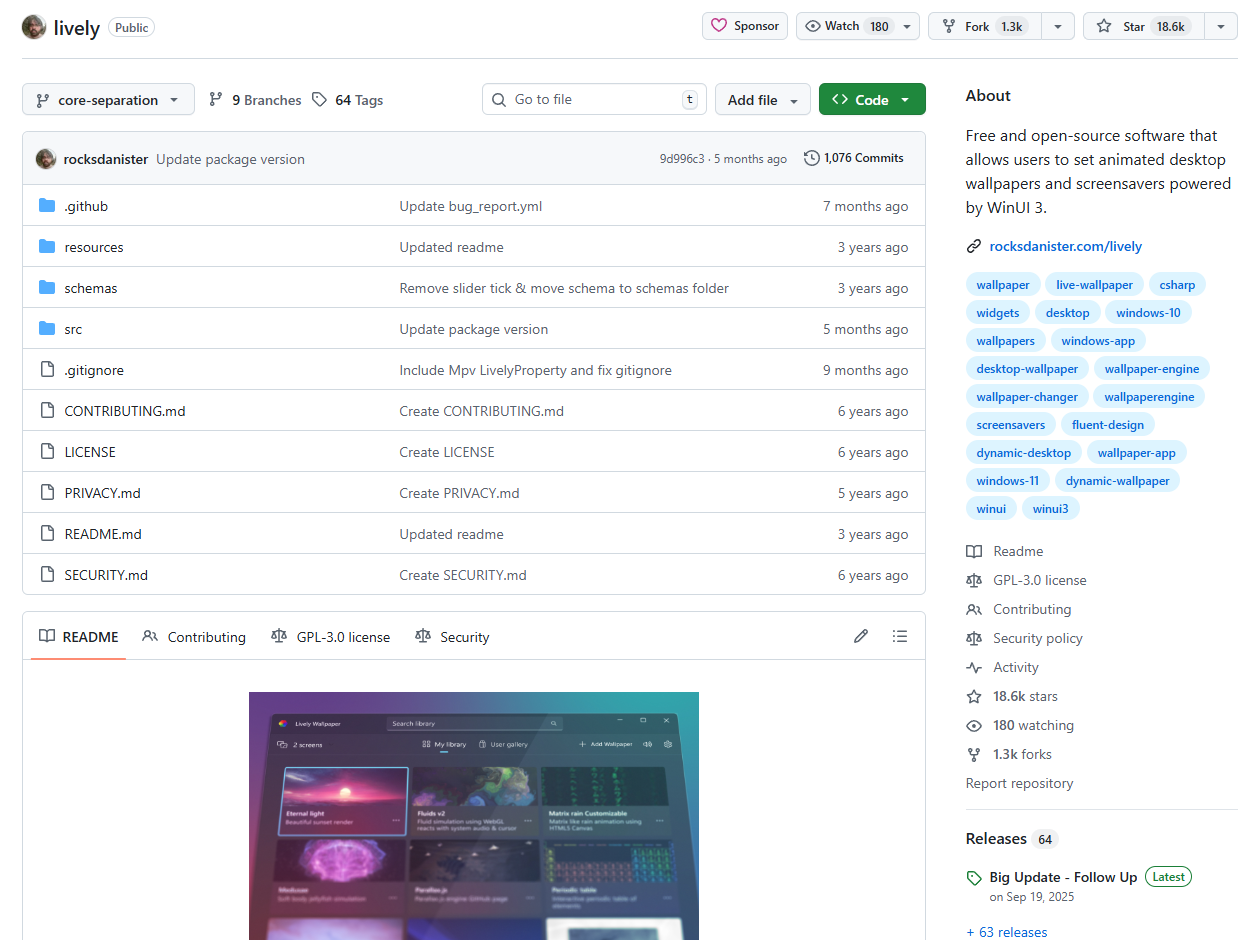Select the README tab

79,637
